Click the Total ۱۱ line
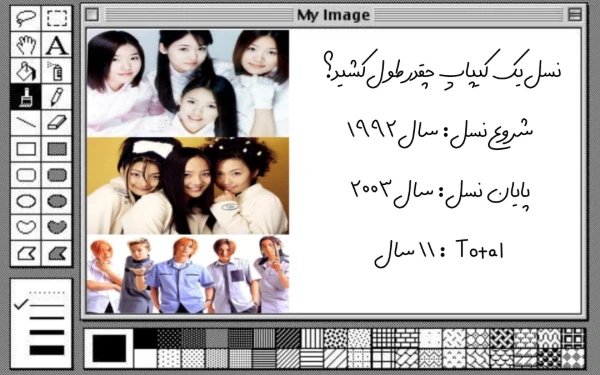The image size is (600, 375). [x=439, y=253]
